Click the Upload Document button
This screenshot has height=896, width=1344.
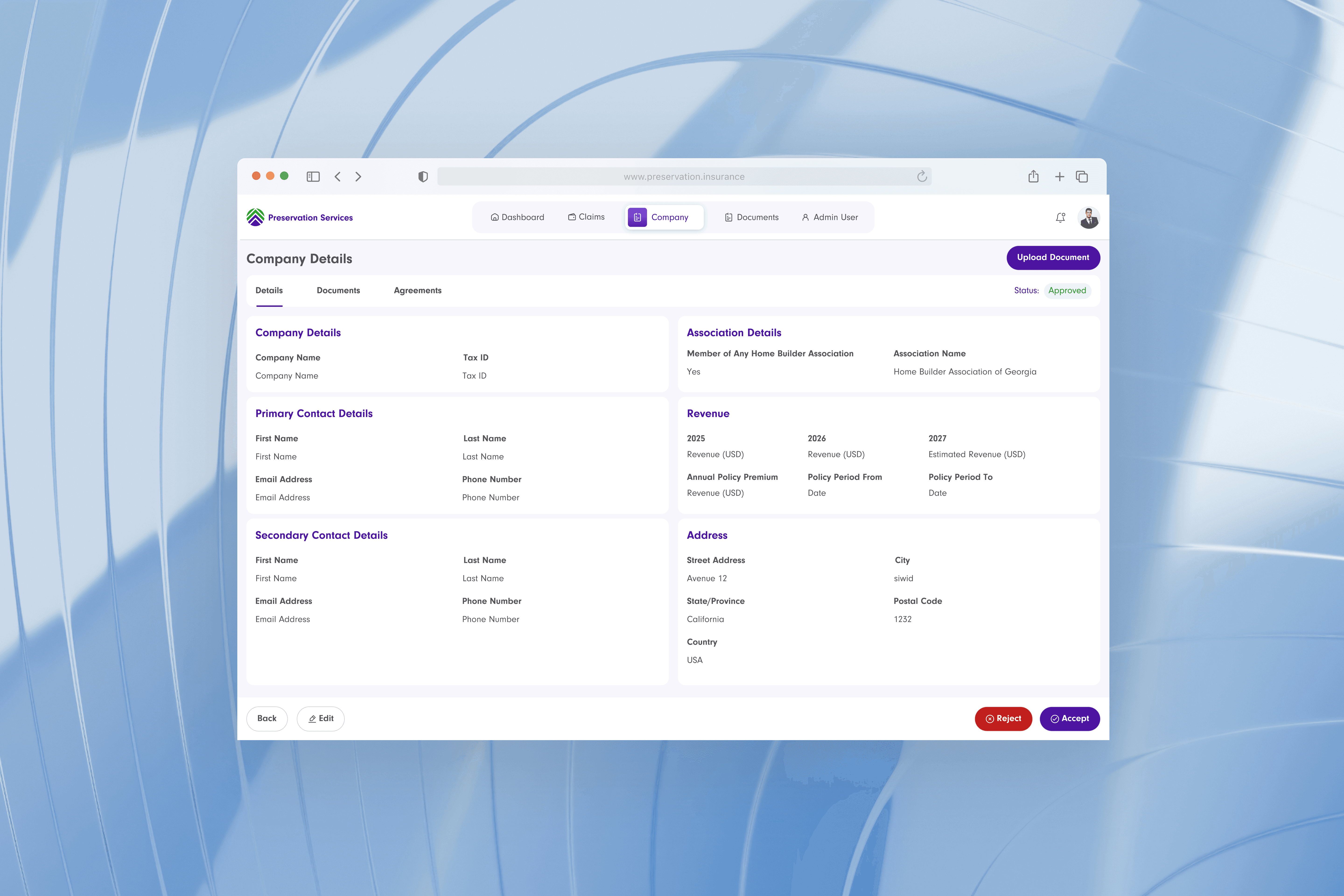(1053, 257)
